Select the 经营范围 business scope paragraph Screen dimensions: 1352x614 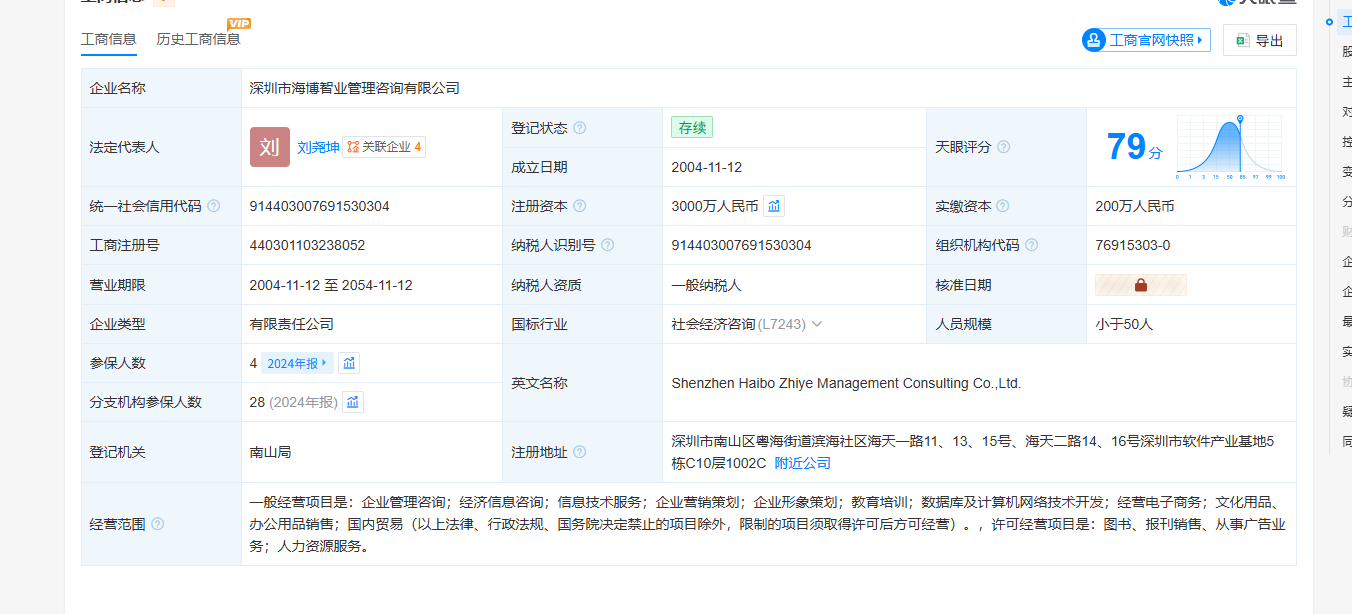(767, 524)
